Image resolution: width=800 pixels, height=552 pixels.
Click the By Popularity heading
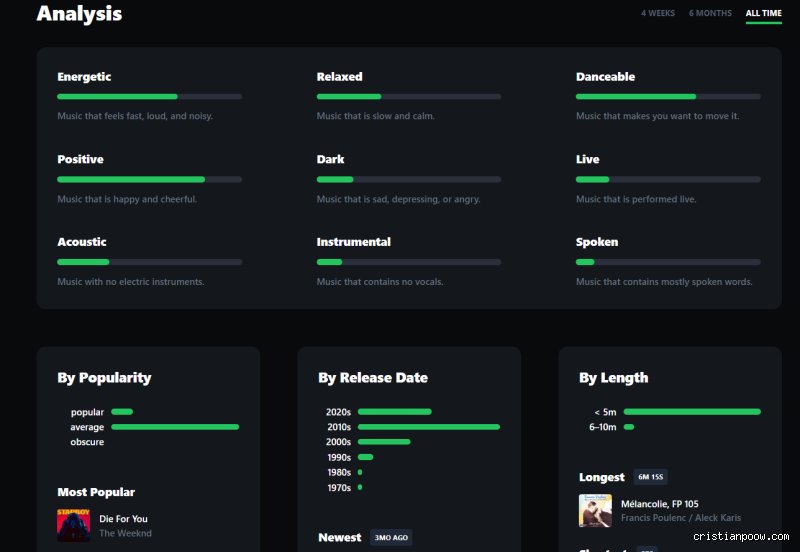[104, 378]
